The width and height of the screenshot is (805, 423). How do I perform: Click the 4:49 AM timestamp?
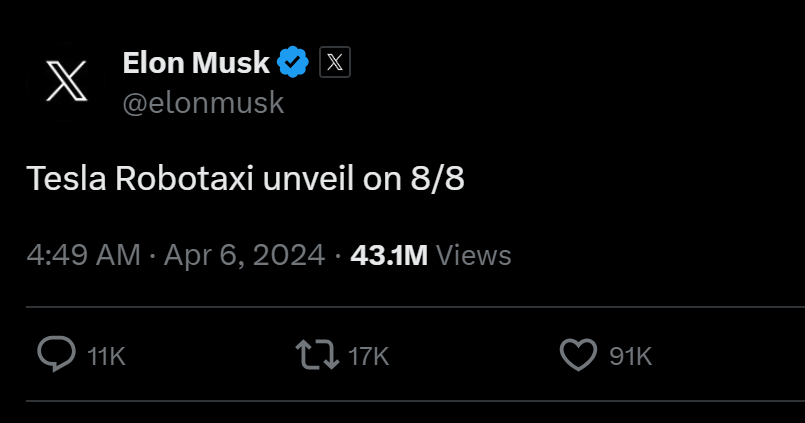(83, 255)
